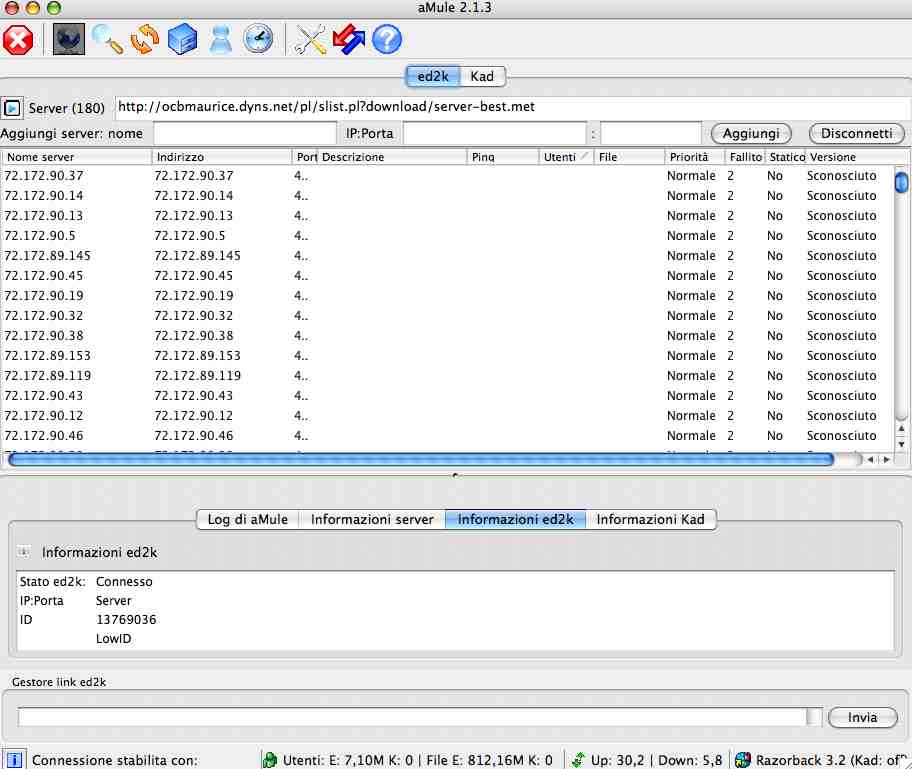Select server row 72.172.89.153
912x769 pixels.
click(x=447, y=355)
